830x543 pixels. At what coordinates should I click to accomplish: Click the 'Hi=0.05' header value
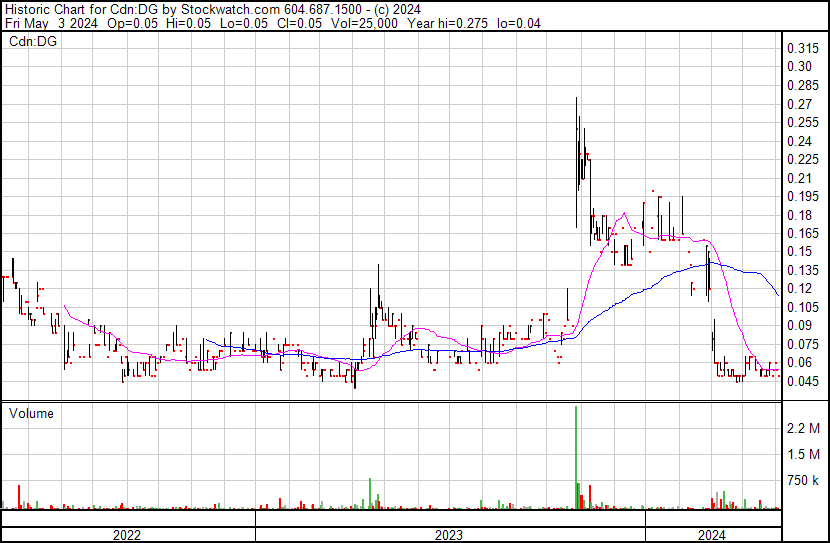coord(188,23)
